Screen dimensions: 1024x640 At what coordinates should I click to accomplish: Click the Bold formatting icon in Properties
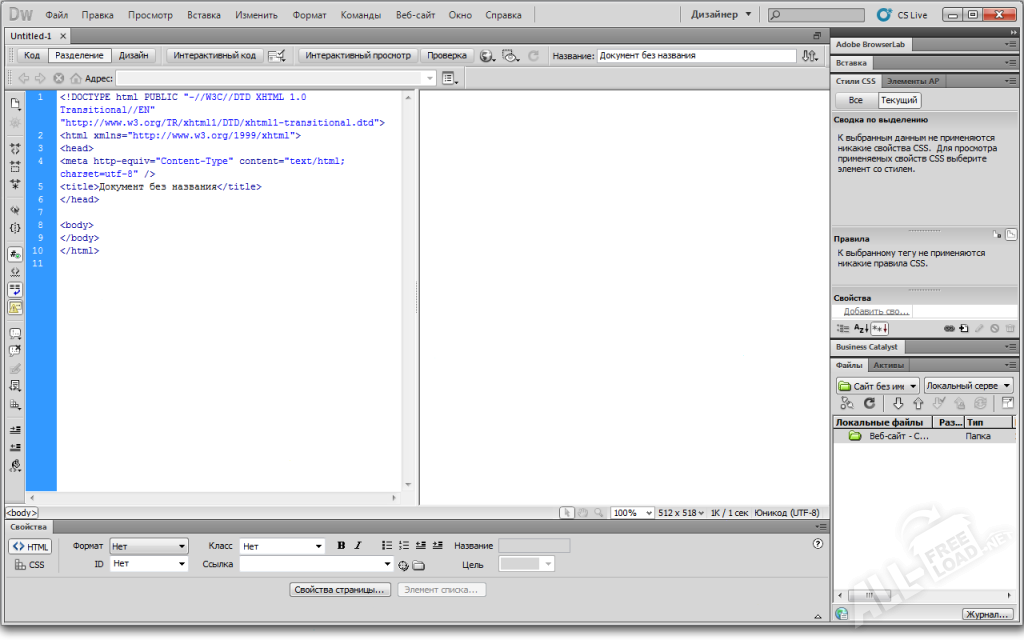point(341,546)
